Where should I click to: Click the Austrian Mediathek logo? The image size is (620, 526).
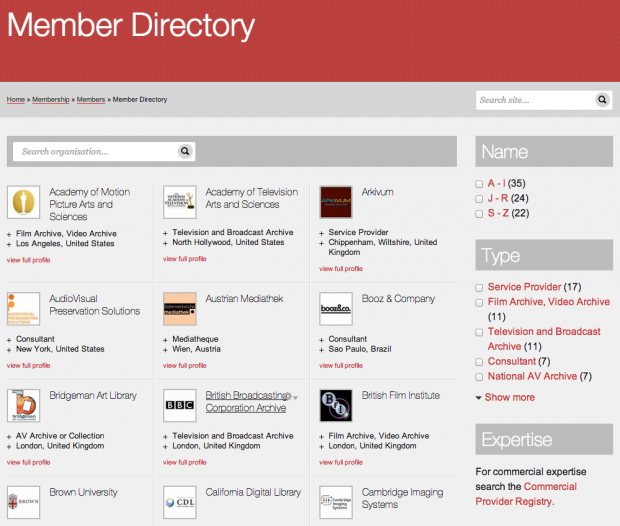click(x=180, y=309)
